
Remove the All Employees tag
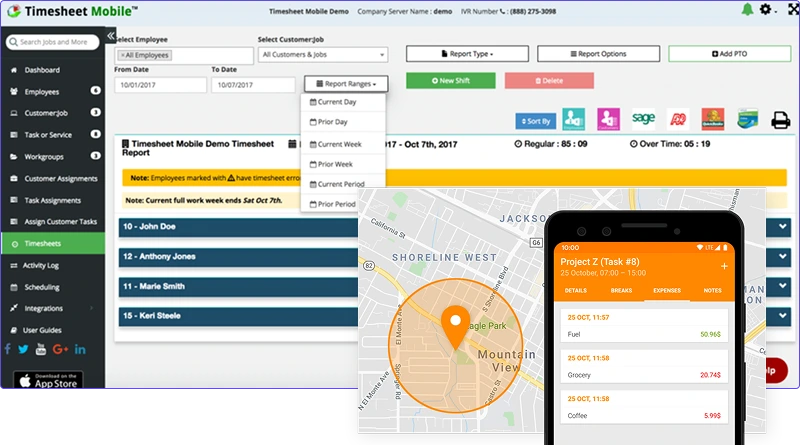[x=122, y=55]
